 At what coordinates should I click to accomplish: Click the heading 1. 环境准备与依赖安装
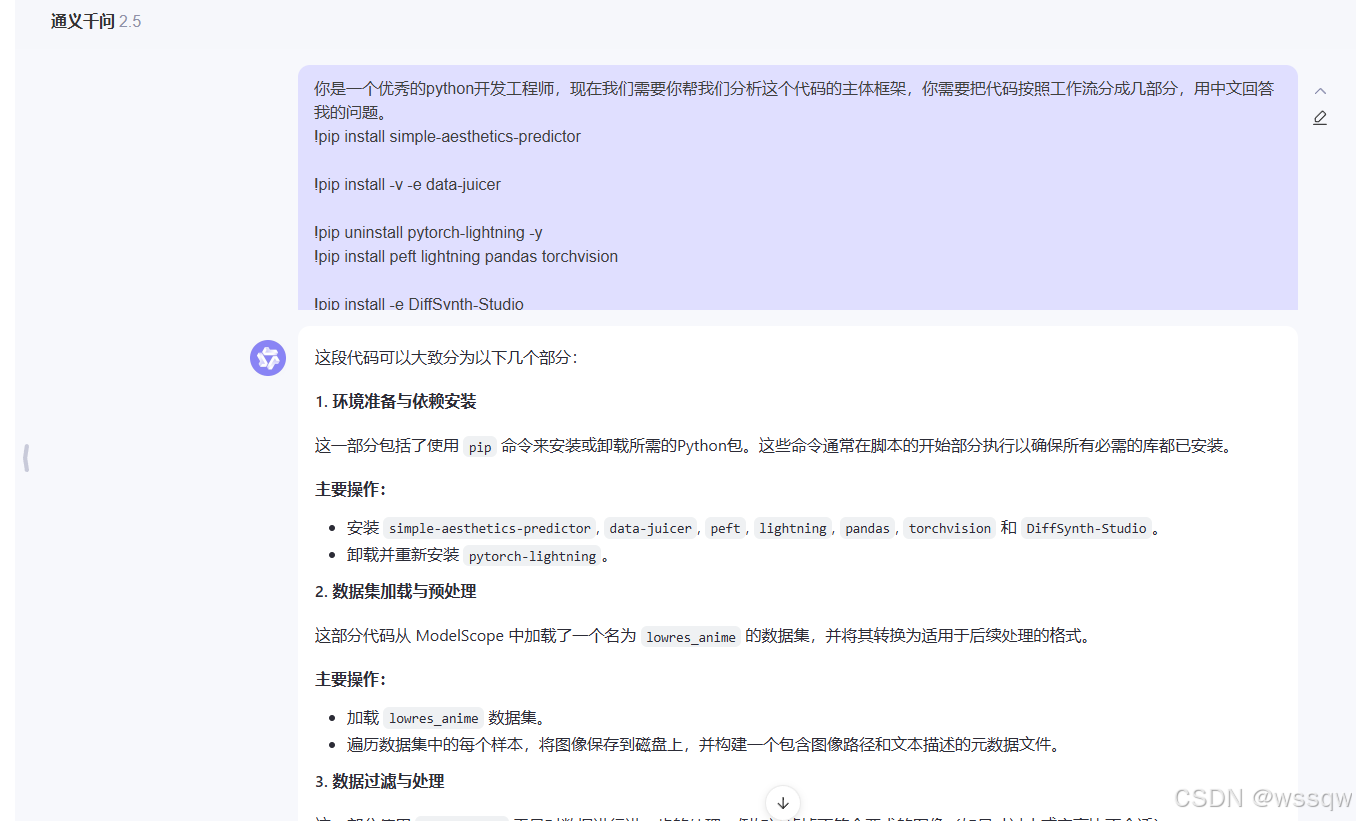(x=395, y=401)
